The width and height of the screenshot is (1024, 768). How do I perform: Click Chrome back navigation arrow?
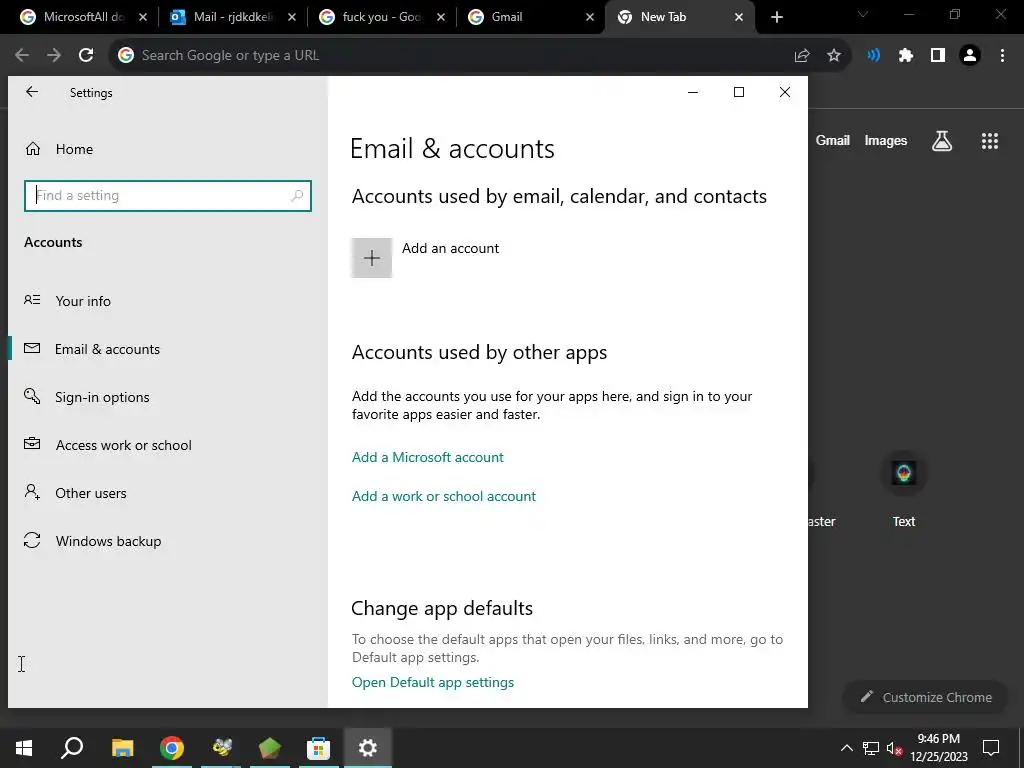coord(22,56)
